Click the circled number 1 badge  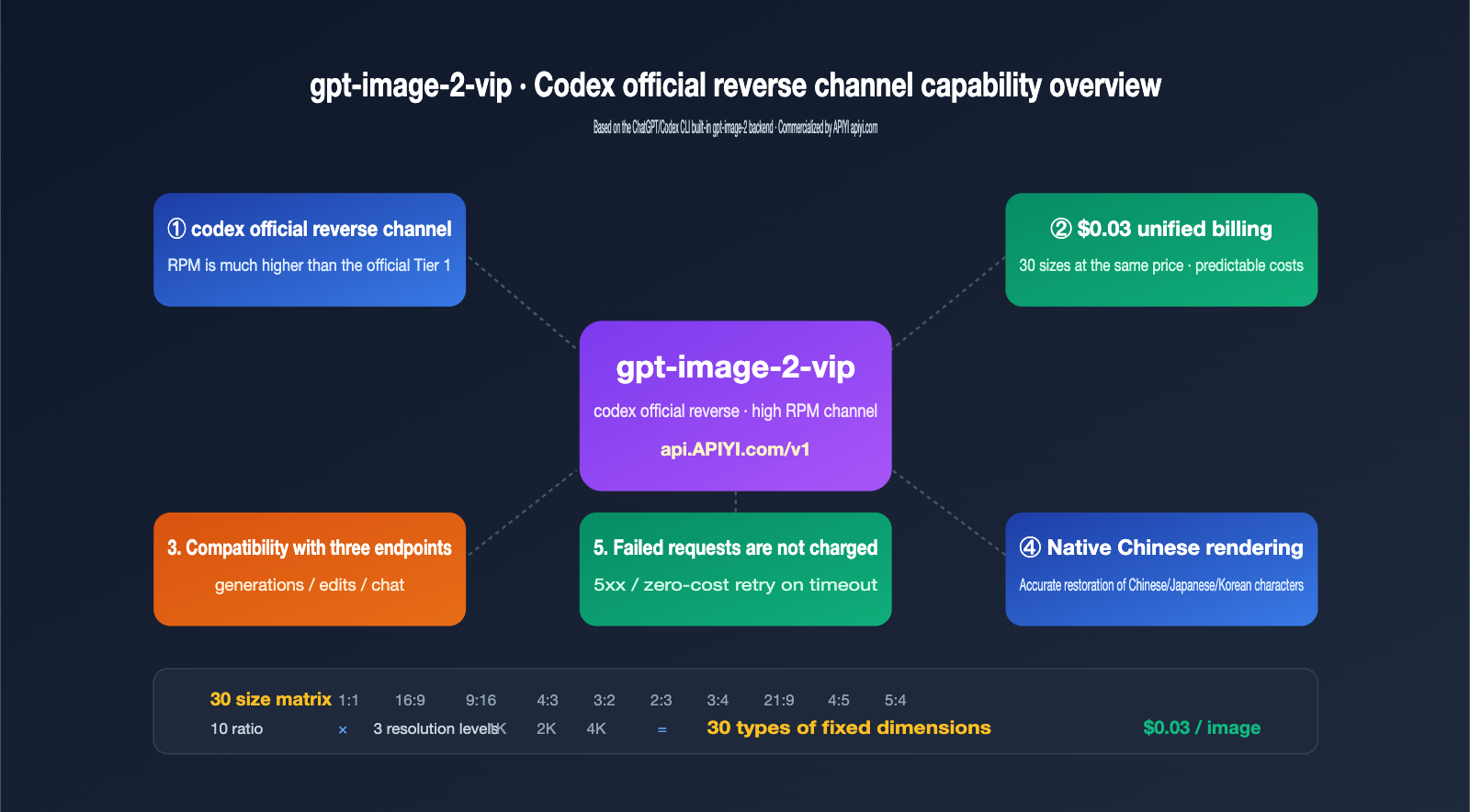(x=176, y=229)
